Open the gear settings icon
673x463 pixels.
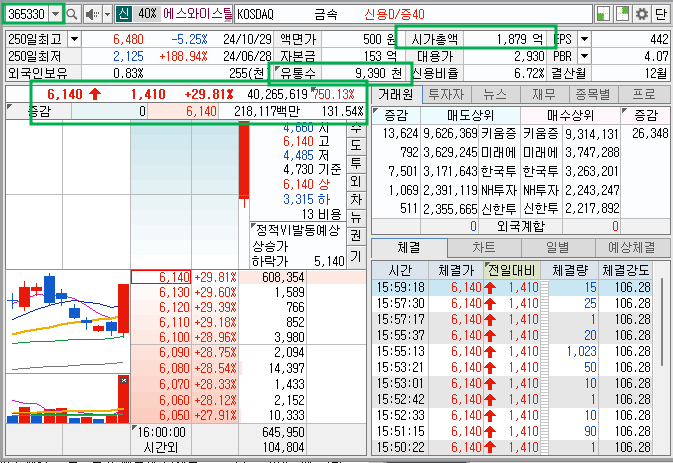click(x=642, y=14)
